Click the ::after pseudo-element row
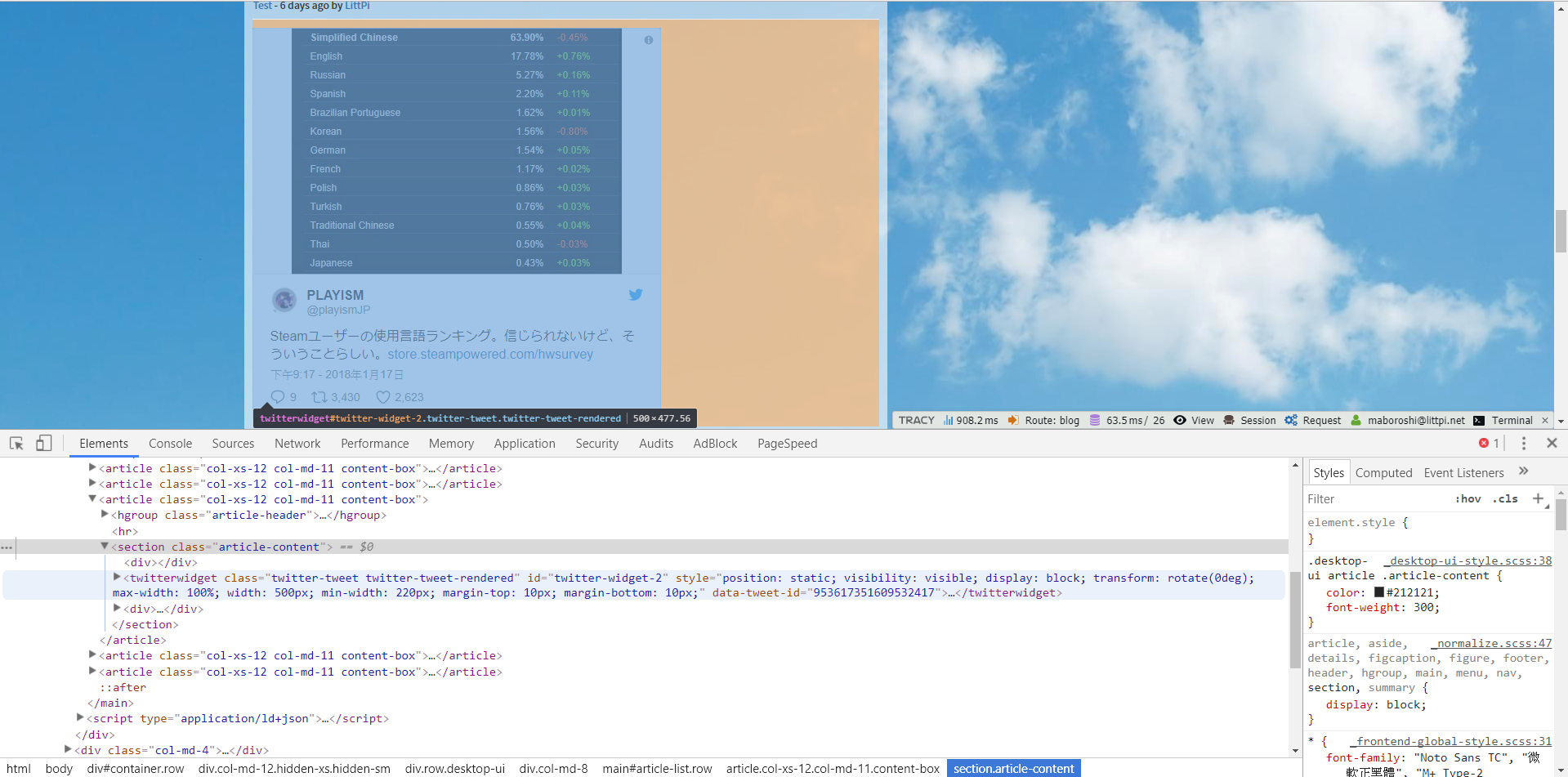This screenshot has height=777, width=1568. pyautogui.click(x=123, y=687)
